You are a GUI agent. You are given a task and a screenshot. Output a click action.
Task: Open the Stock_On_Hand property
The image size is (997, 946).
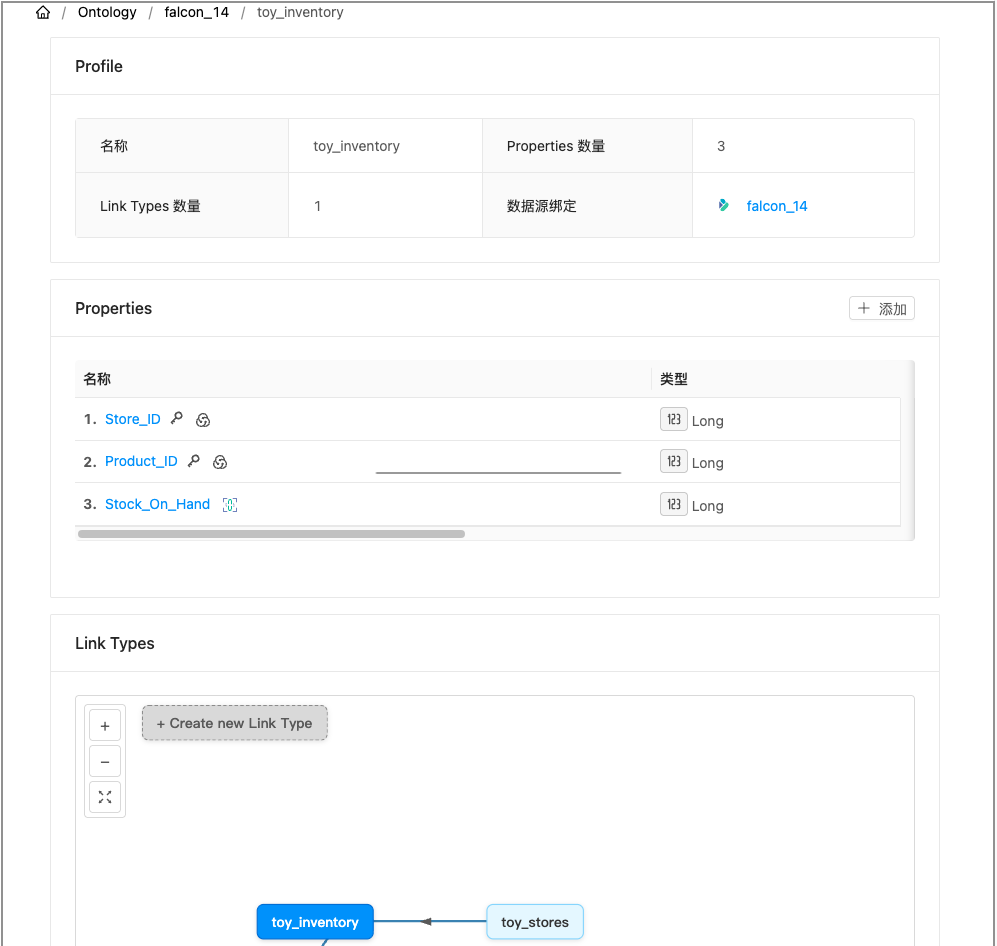[157, 504]
